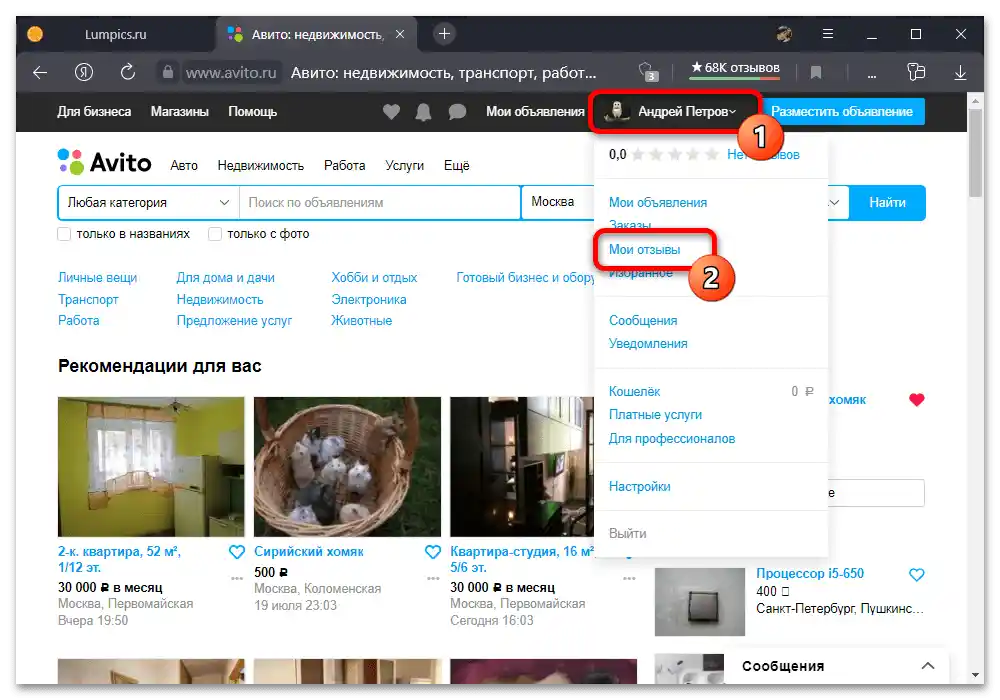The width and height of the screenshot is (1000, 700).
Task: Open 'Животные' category link
Action: coord(361,320)
